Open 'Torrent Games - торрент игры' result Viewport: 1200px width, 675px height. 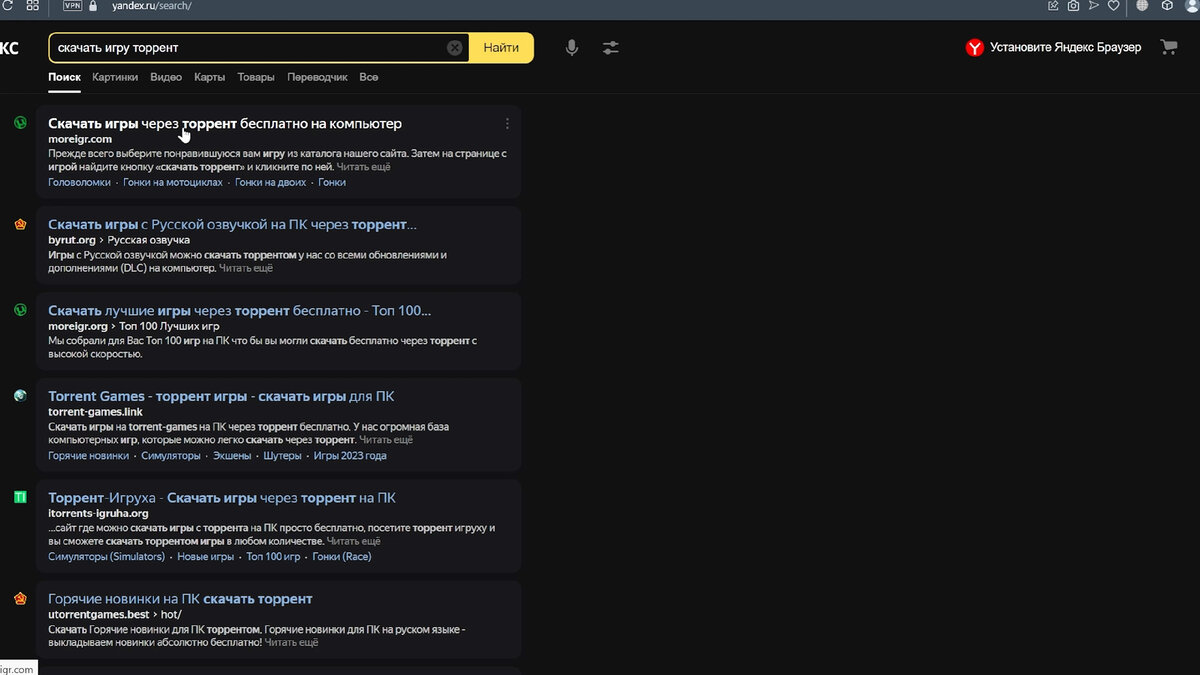point(221,396)
